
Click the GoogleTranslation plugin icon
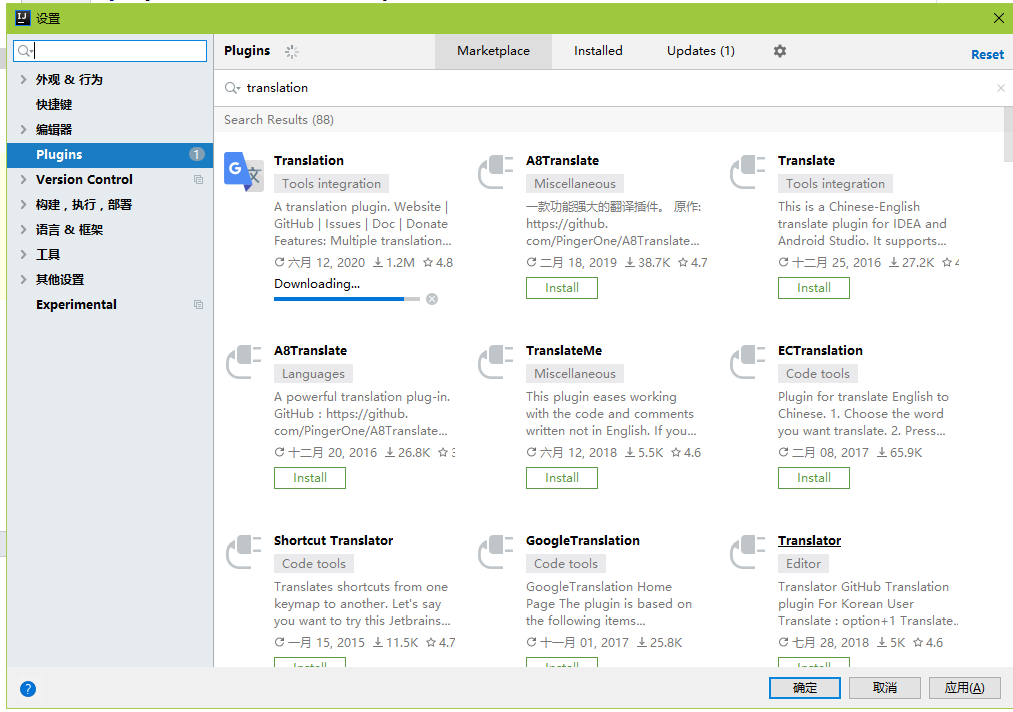[496, 551]
